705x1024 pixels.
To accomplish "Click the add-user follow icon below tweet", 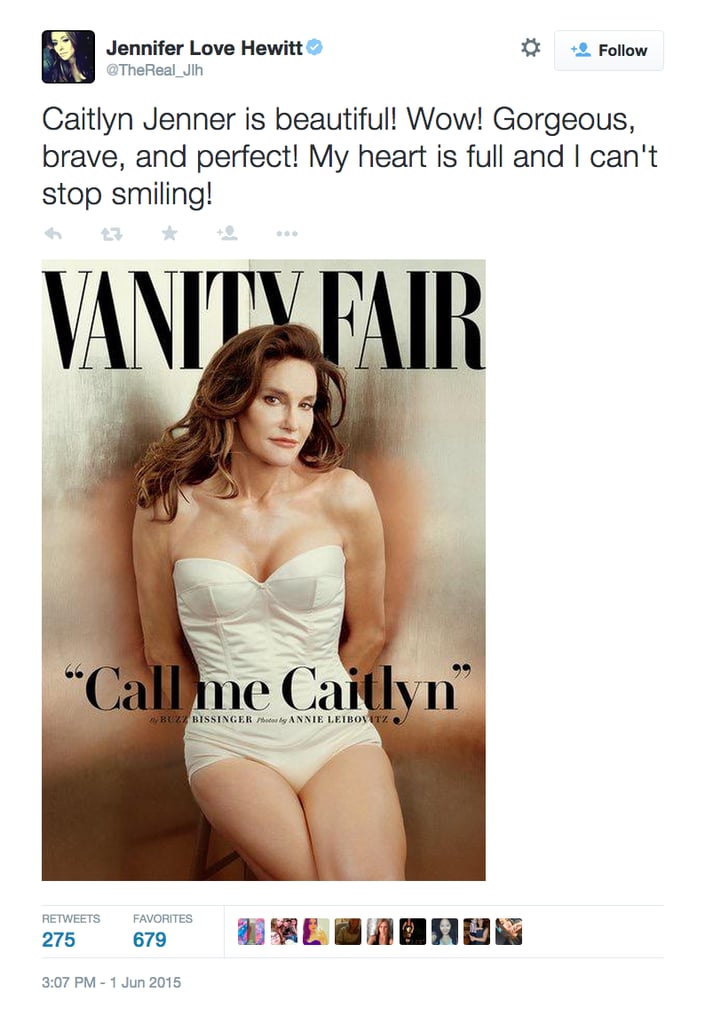I will [227, 232].
